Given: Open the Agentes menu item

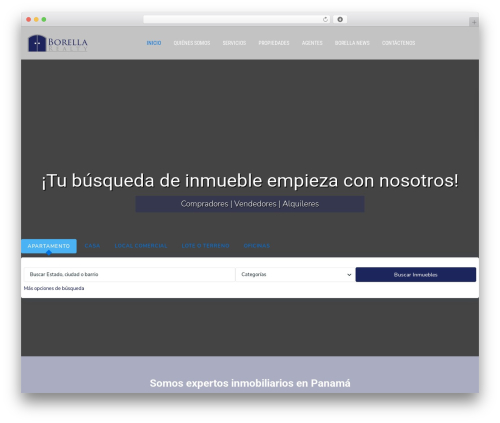Looking at the screenshot, I should pos(312,43).
